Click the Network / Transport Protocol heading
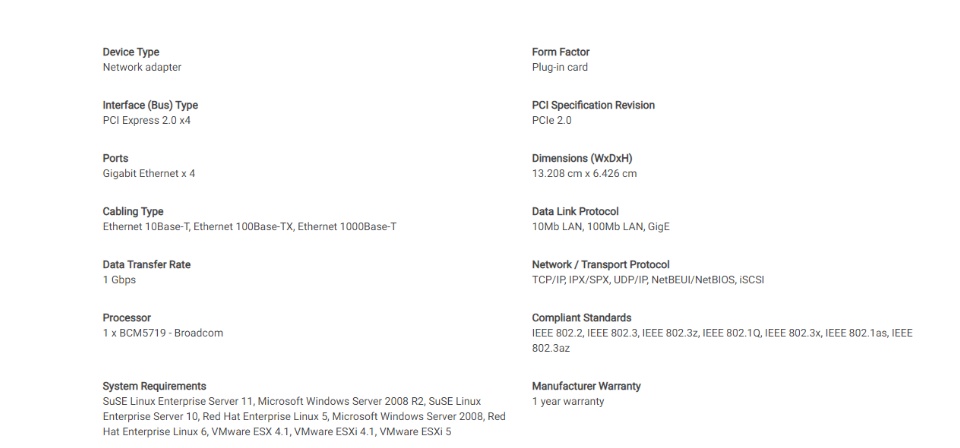The width and height of the screenshot is (960, 448). point(601,265)
